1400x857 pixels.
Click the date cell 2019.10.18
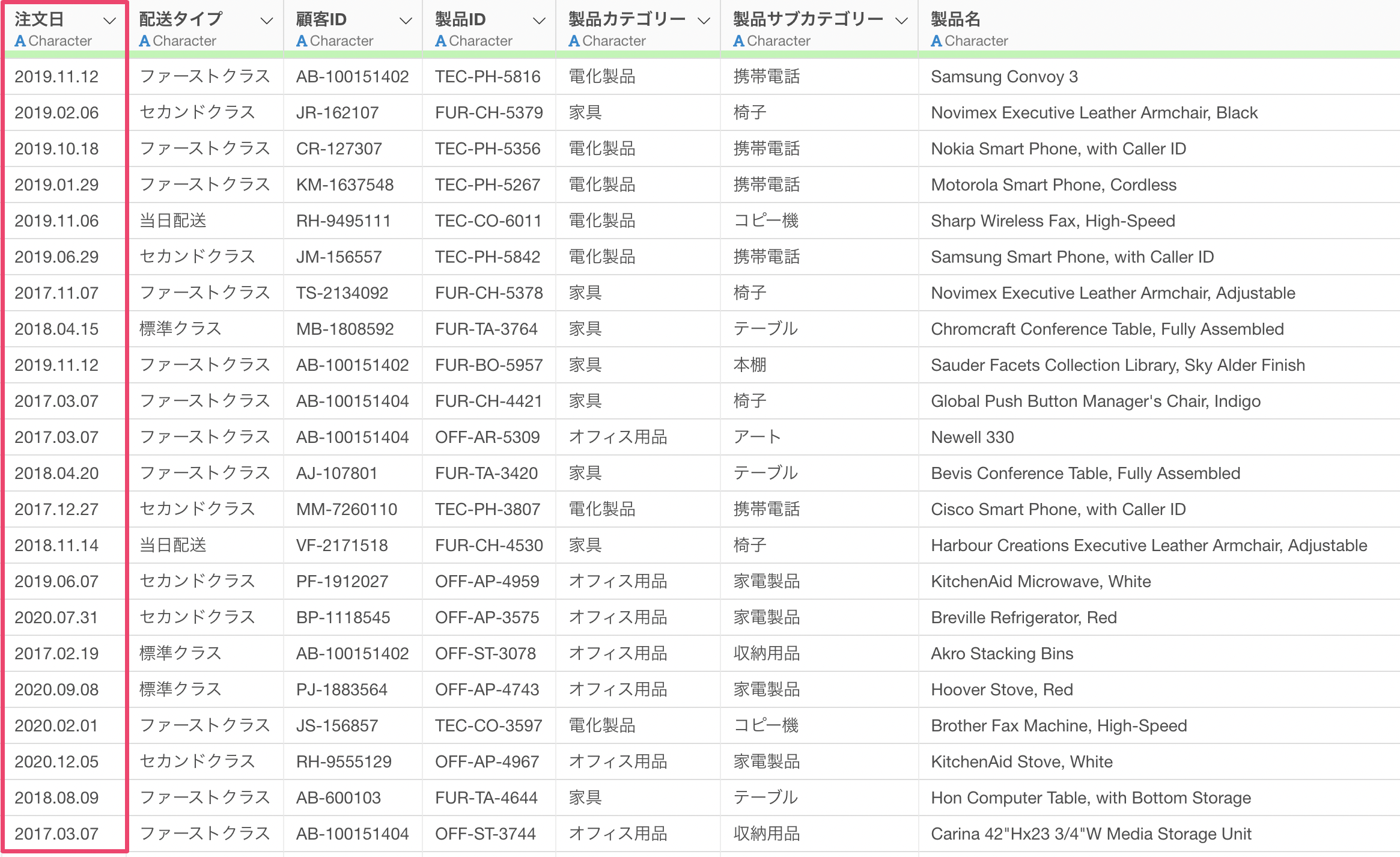click(x=56, y=148)
